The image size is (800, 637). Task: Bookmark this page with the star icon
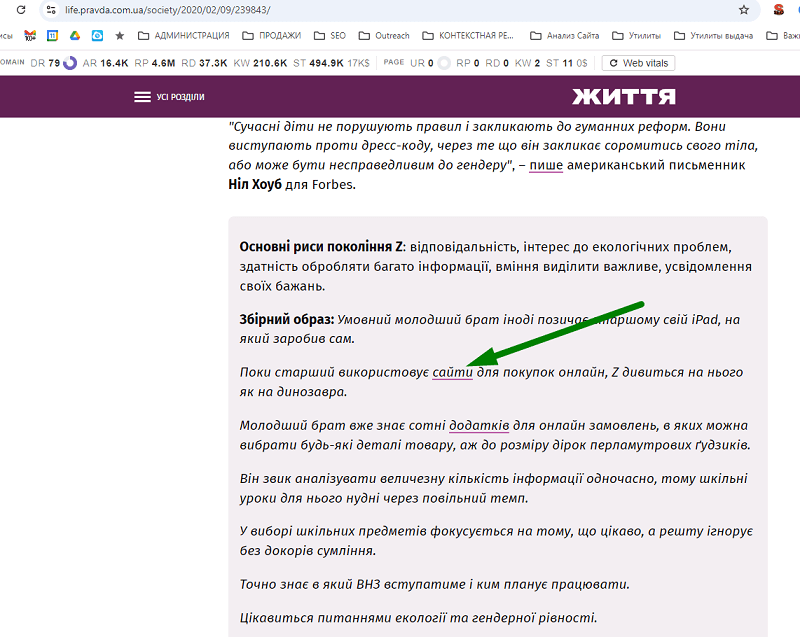pyautogui.click(x=744, y=10)
